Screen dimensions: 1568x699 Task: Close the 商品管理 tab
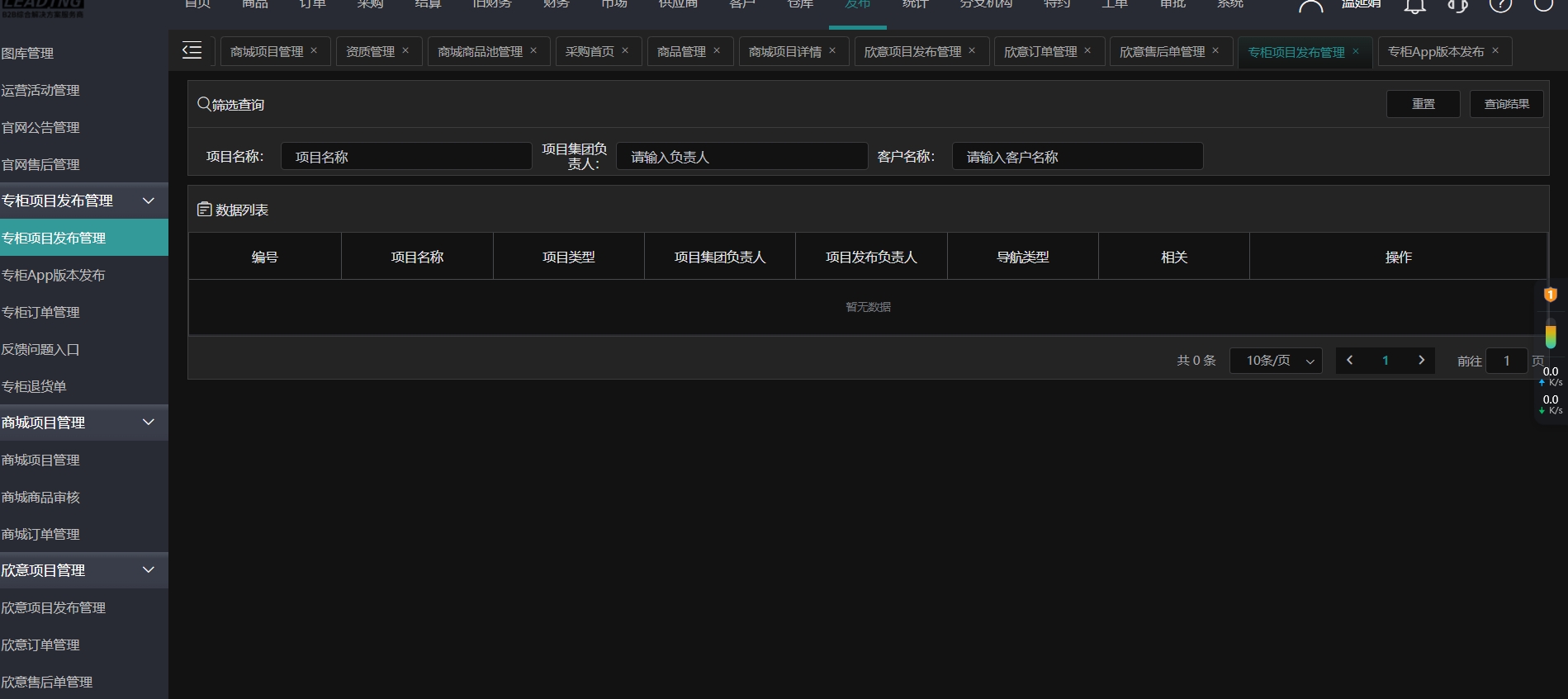pos(717,50)
